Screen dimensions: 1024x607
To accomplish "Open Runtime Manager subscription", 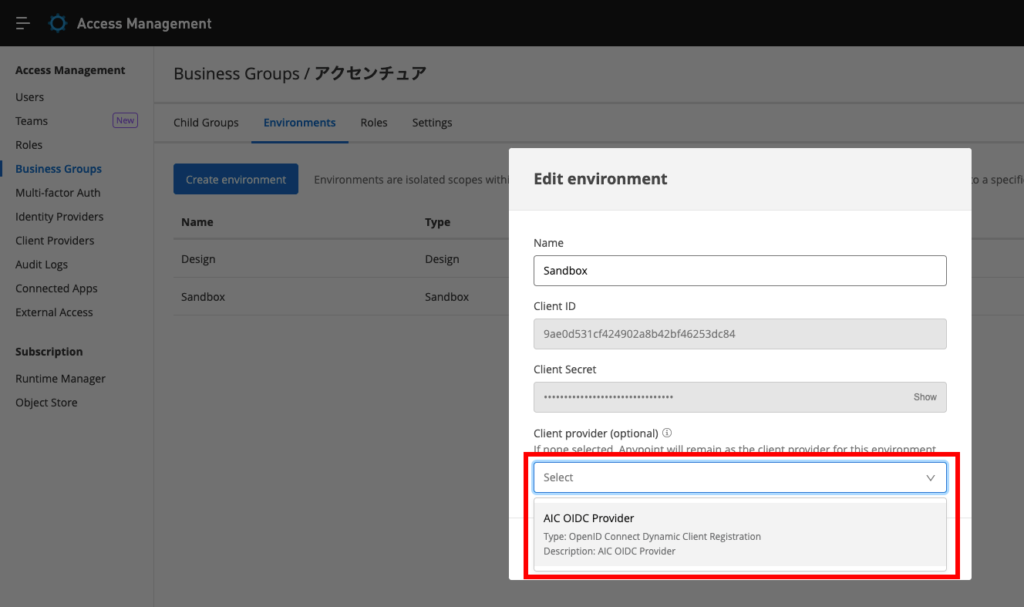I will [60, 379].
